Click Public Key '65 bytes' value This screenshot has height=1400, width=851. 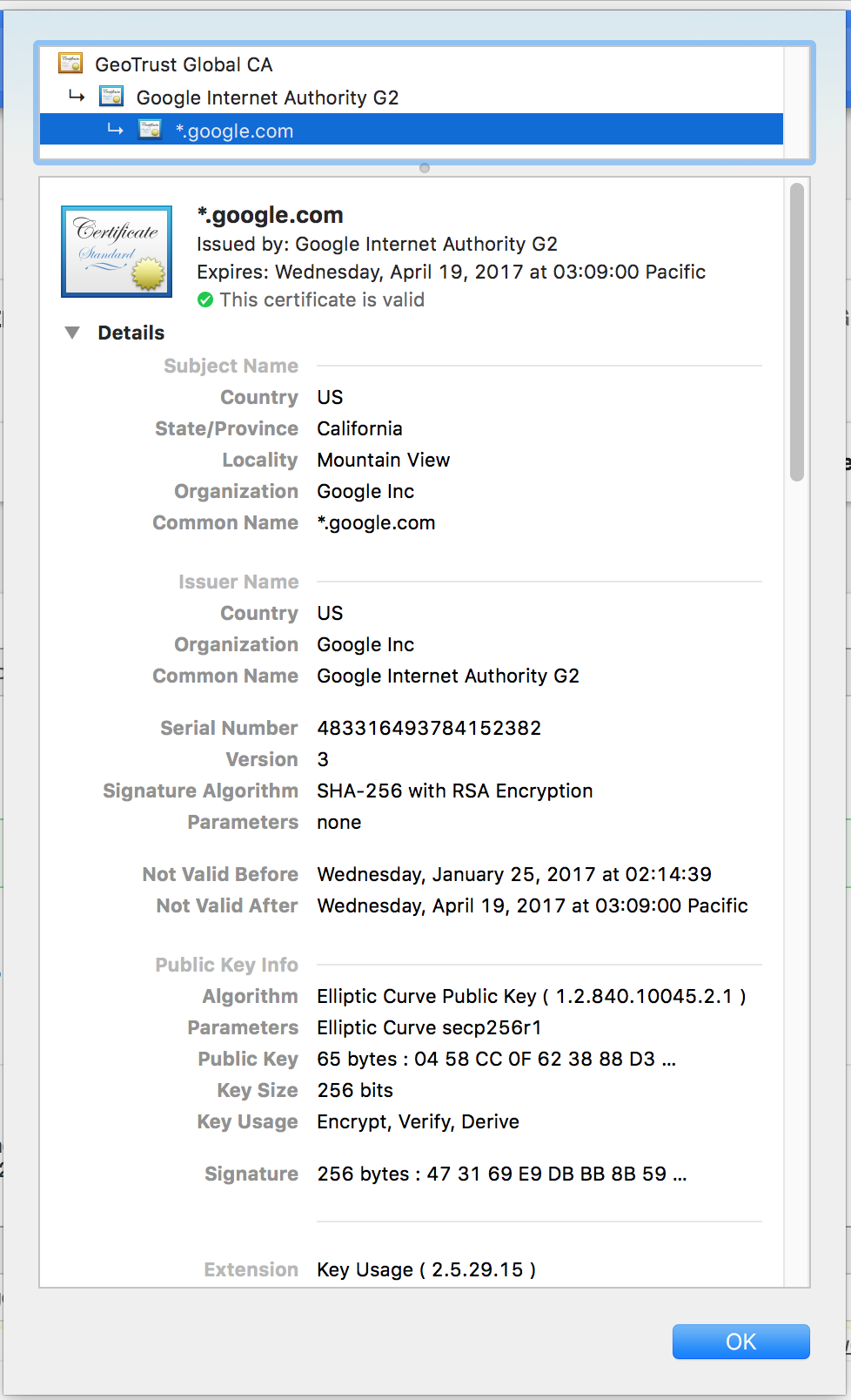click(497, 1060)
